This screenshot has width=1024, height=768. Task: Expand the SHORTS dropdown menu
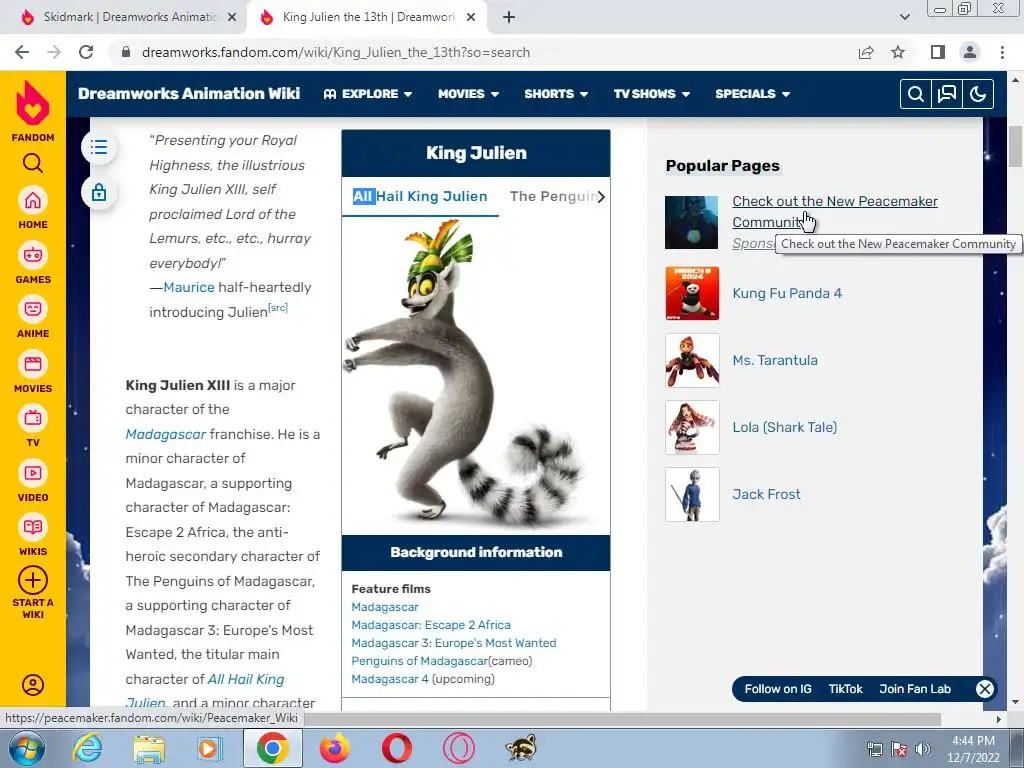(556, 94)
